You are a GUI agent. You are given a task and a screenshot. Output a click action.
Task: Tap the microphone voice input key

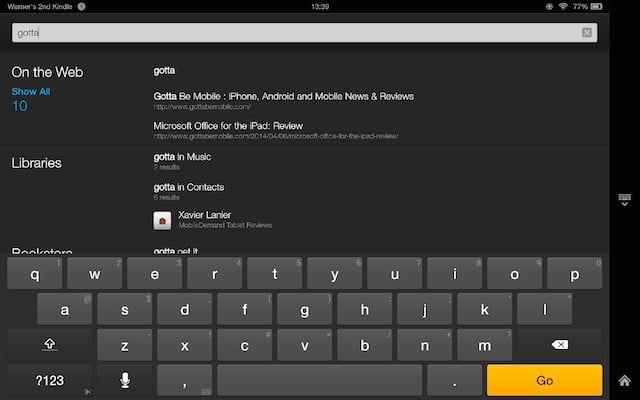click(x=125, y=380)
